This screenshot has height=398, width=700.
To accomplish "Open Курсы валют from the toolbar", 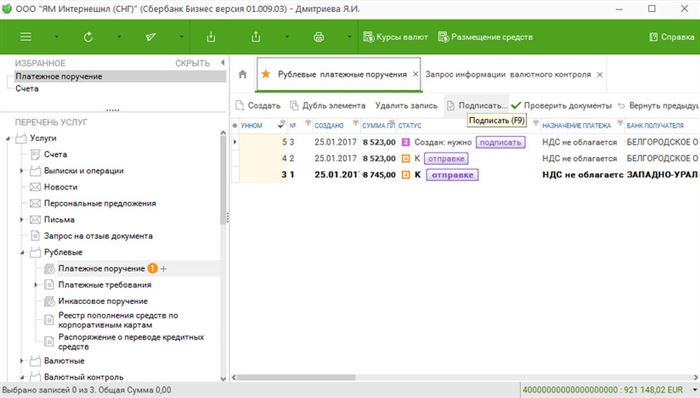I will click(x=395, y=37).
